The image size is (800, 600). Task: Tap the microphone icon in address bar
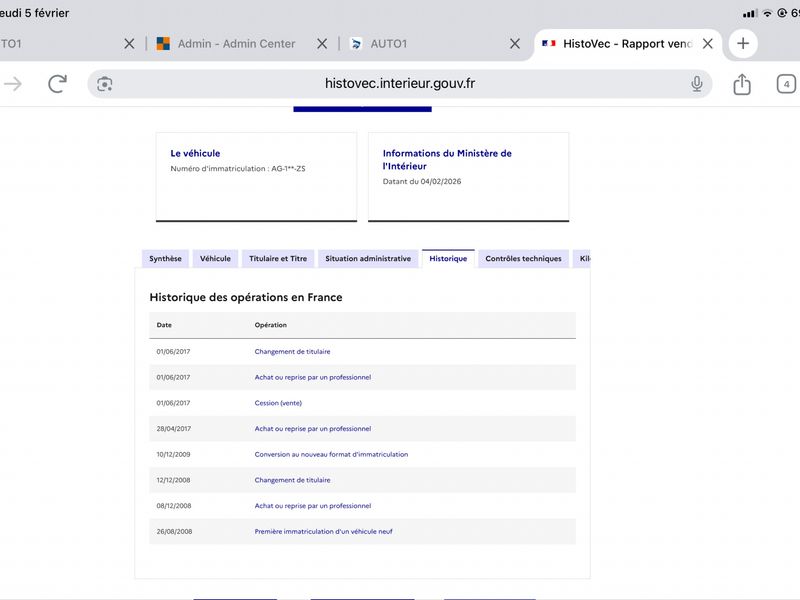tap(697, 84)
